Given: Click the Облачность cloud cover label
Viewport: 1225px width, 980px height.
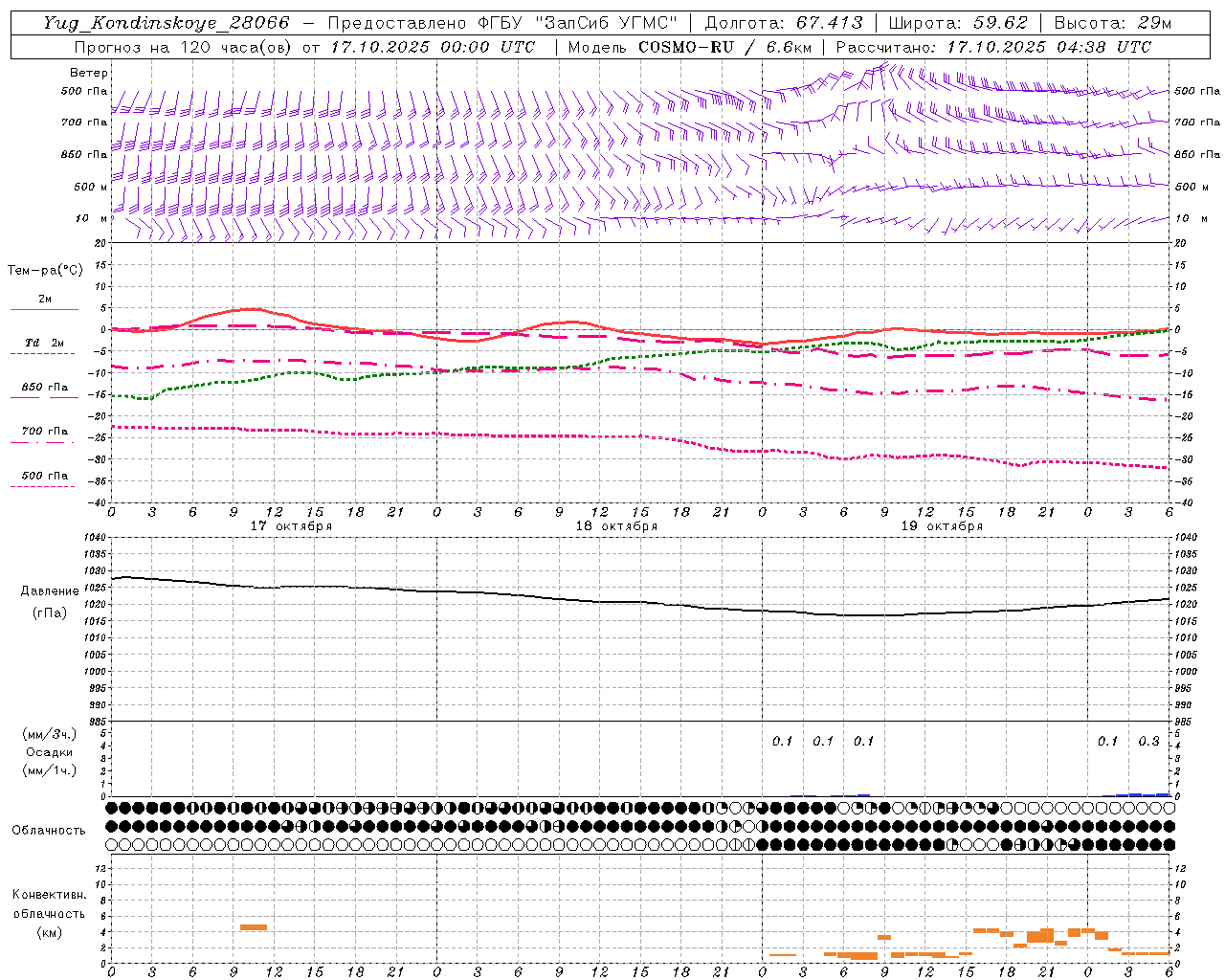Looking at the screenshot, I should pyautogui.click(x=49, y=831).
